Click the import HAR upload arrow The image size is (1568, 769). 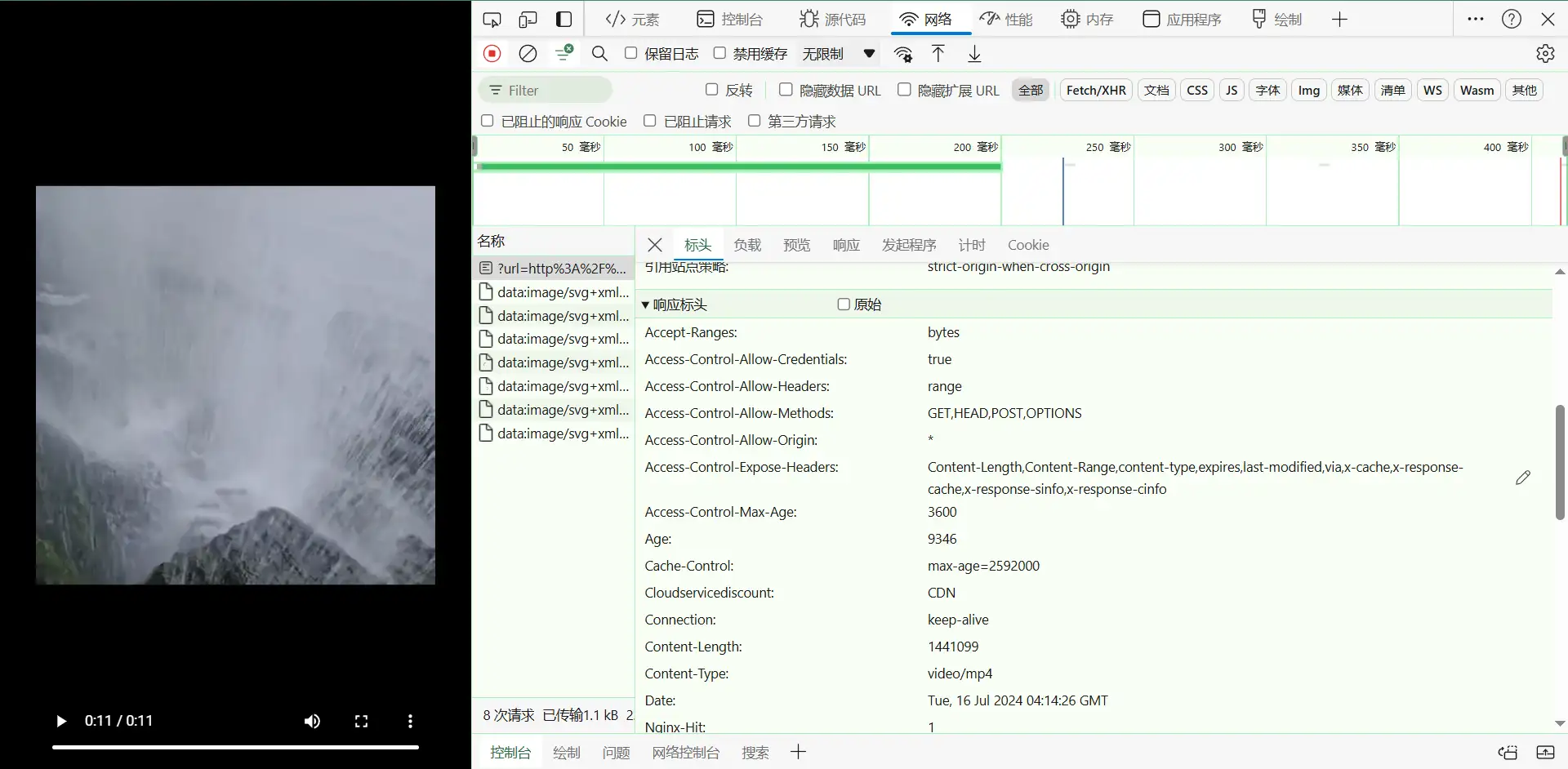coord(938,54)
